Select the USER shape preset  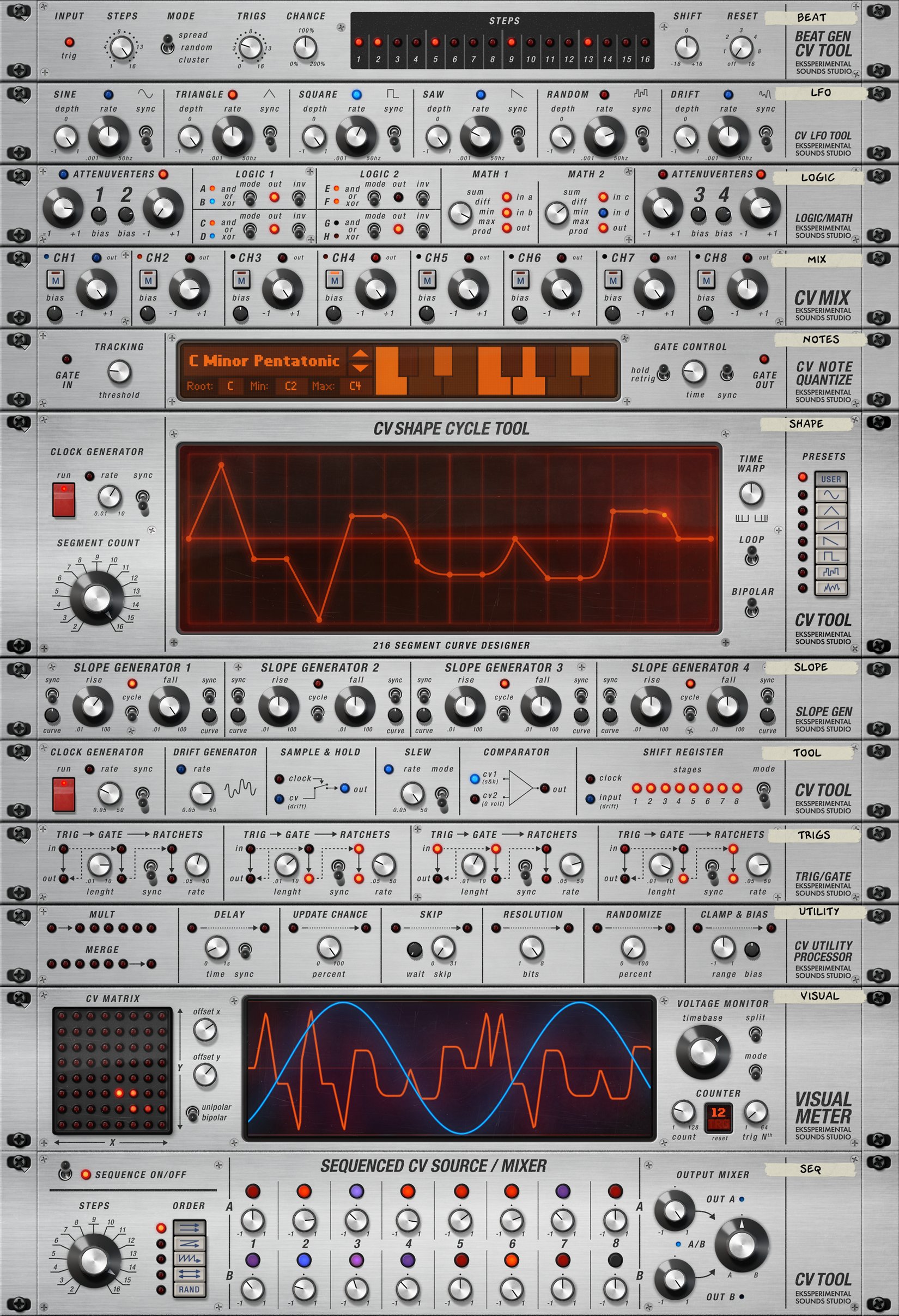coord(831,479)
